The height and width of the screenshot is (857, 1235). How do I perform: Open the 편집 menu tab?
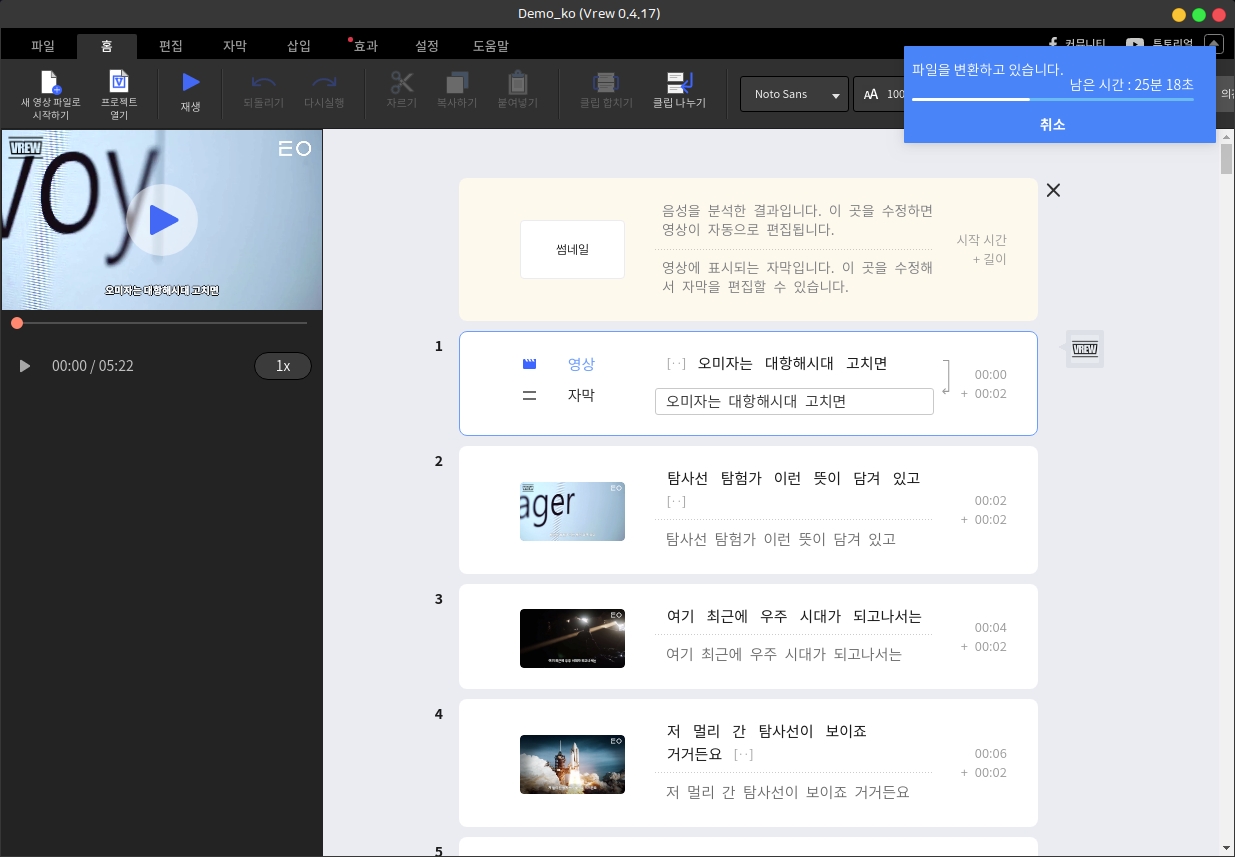point(171,46)
